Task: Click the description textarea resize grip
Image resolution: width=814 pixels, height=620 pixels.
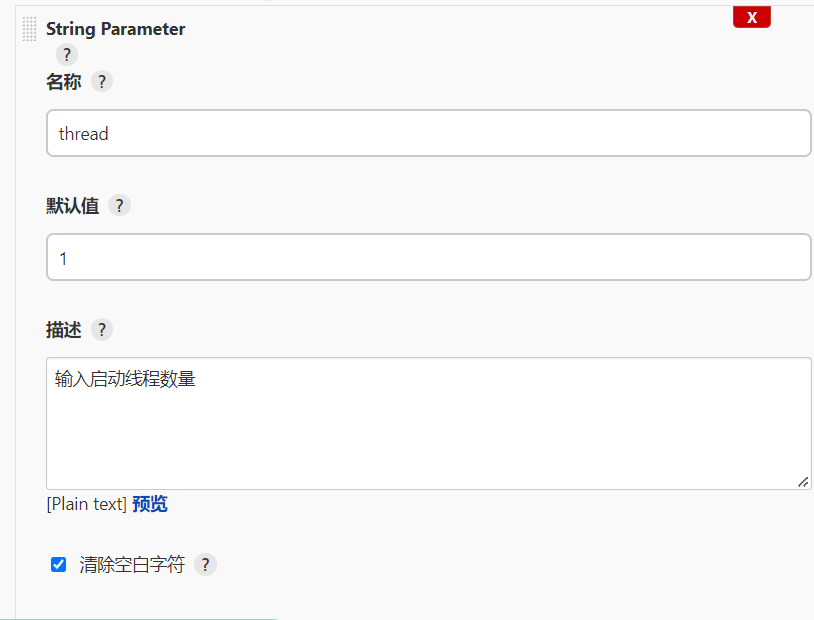Action: [803, 481]
